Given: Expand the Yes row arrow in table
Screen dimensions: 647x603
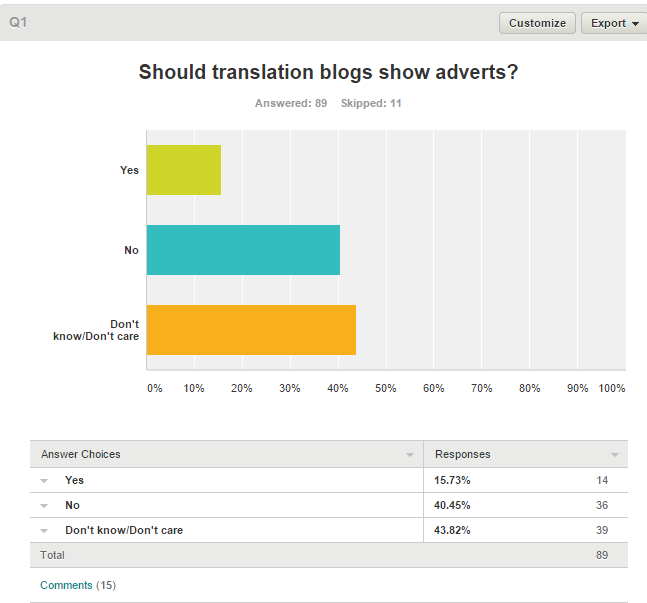Looking at the screenshot, I should tap(44, 481).
